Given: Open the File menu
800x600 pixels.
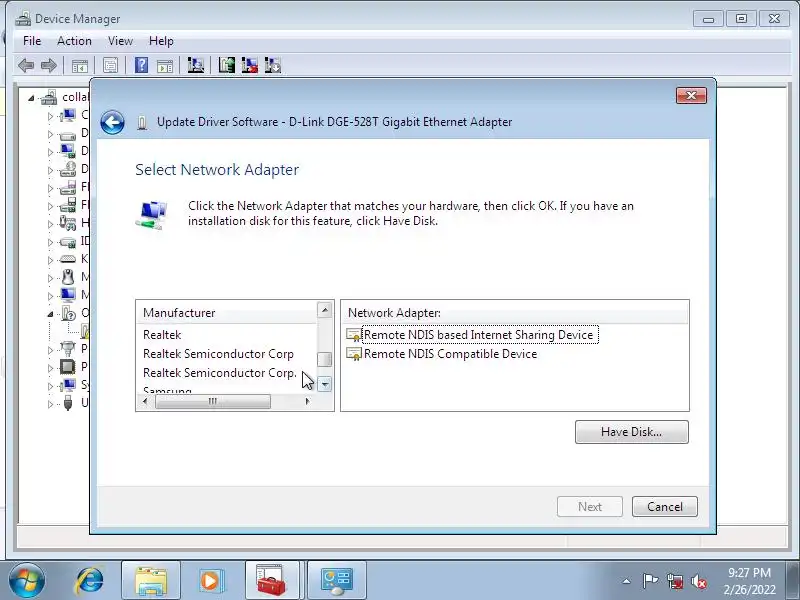Looking at the screenshot, I should coord(32,41).
